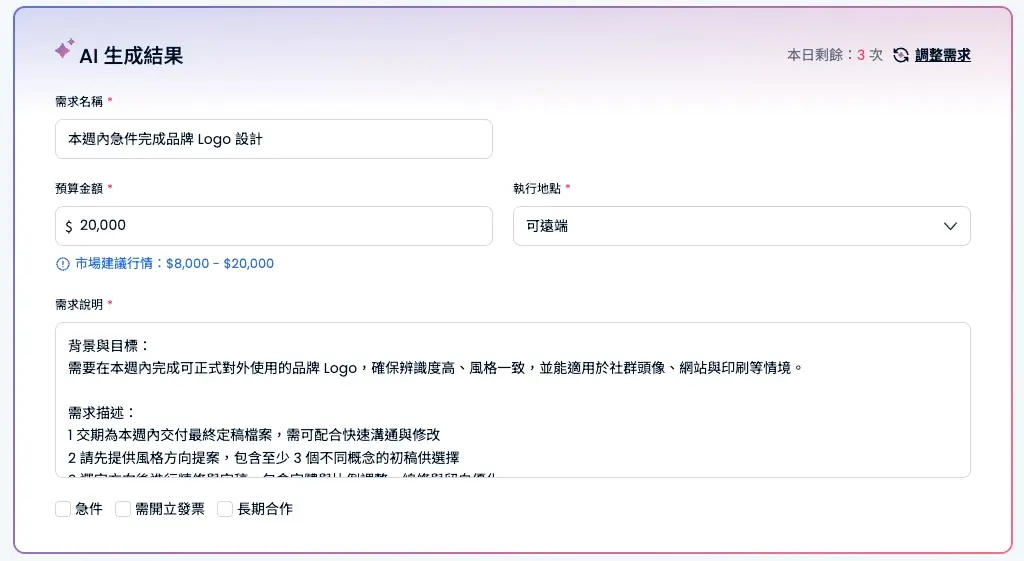This screenshot has width=1024, height=561.
Task: Click the info icon before 市場建議行情
Action: click(63, 264)
